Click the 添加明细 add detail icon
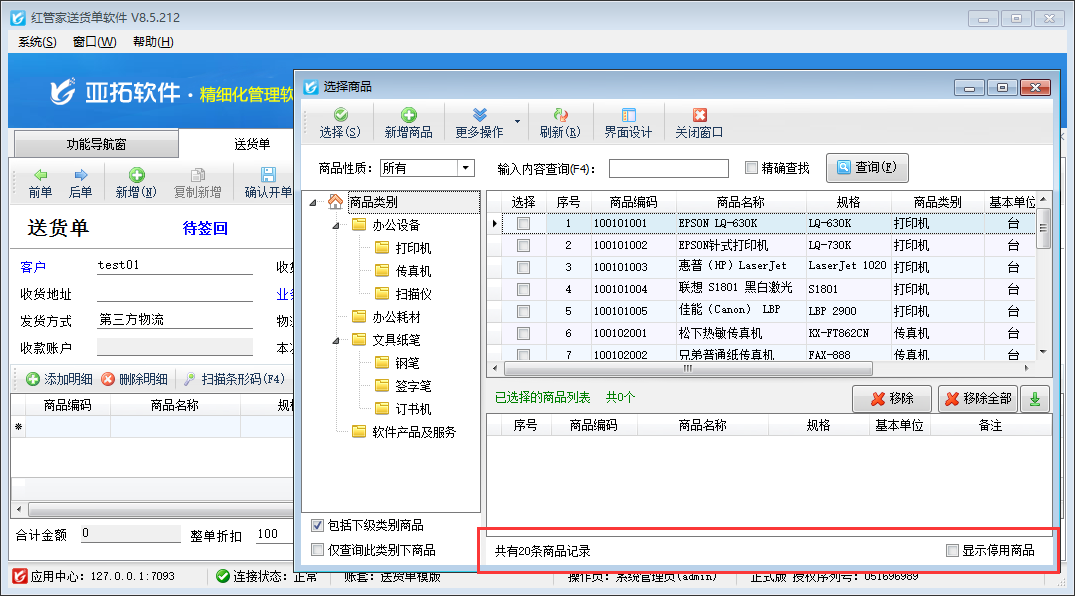The width and height of the screenshot is (1075, 596). [x=33, y=379]
